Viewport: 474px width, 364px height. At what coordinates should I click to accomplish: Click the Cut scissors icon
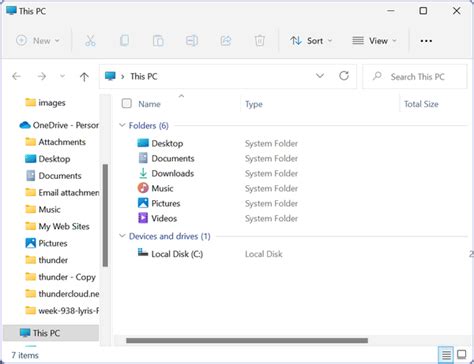pyautogui.click(x=90, y=41)
